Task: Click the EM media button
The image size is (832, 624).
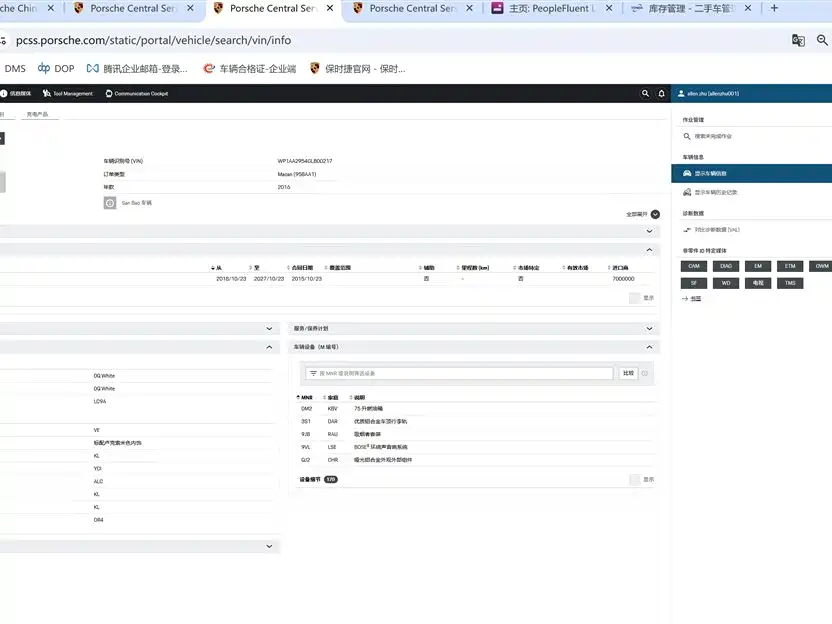Action: 758,266
